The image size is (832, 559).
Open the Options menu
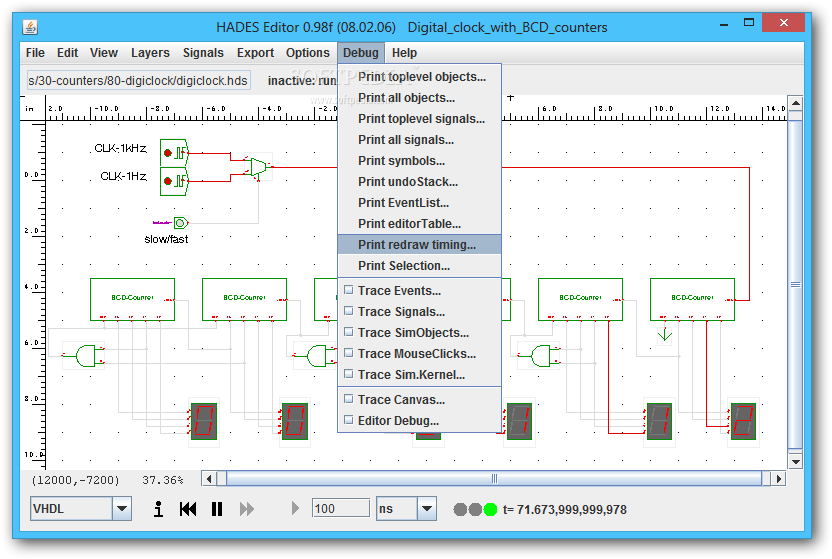click(x=308, y=53)
